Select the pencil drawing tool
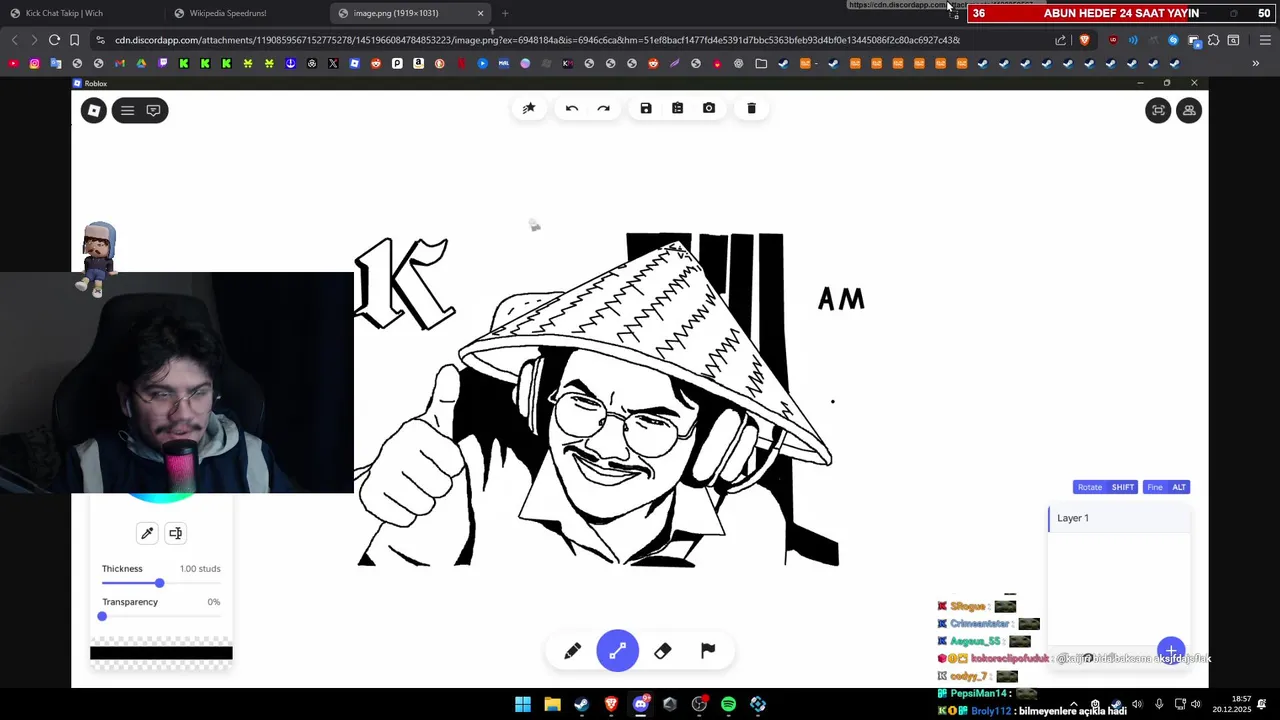The height and width of the screenshot is (720, 1280). click(x=572, y=651)
